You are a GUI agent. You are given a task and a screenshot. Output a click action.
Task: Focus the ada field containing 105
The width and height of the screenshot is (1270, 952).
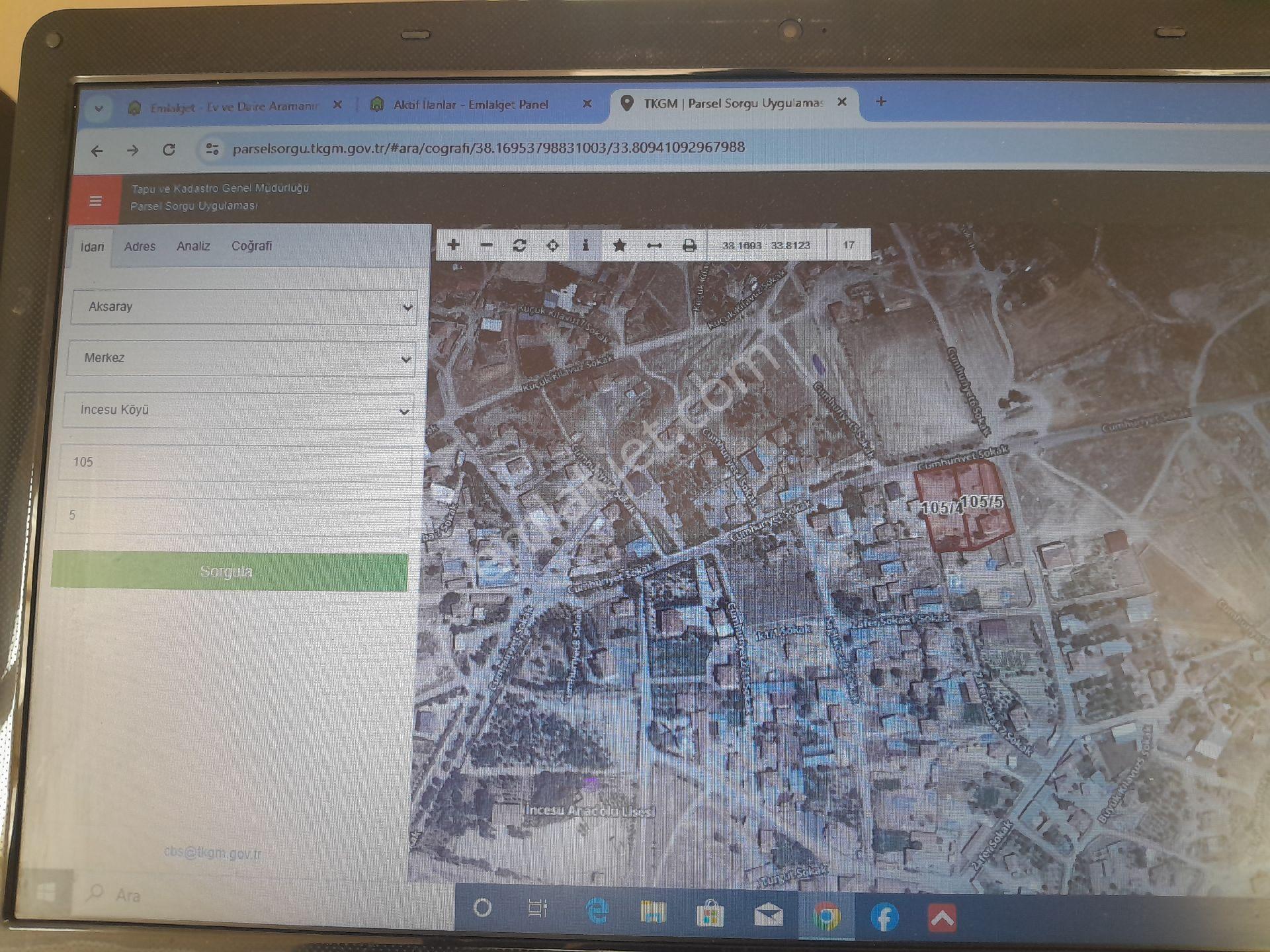(x=236, y=462)
